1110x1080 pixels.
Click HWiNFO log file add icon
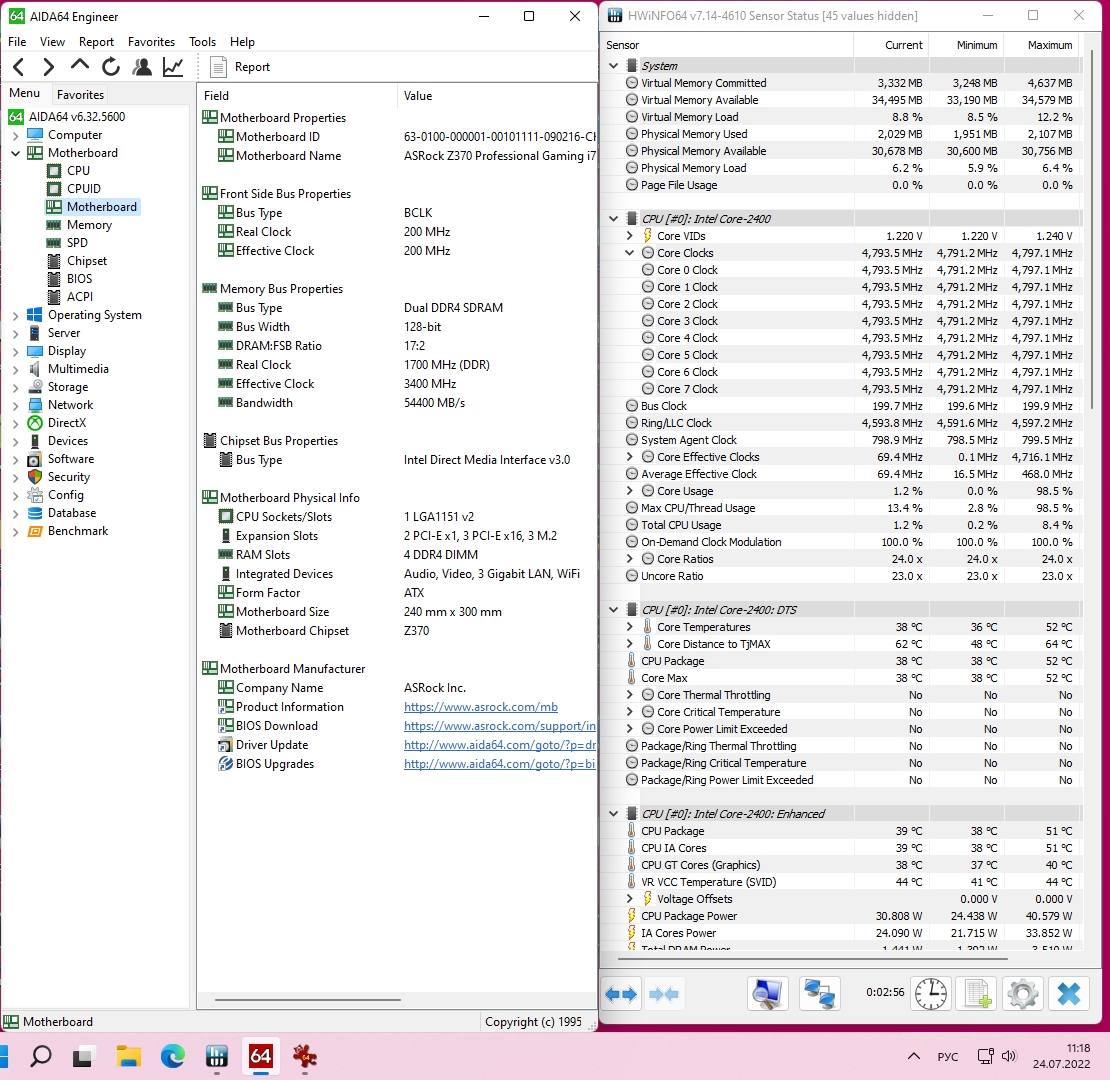click(x=977, y=994)
